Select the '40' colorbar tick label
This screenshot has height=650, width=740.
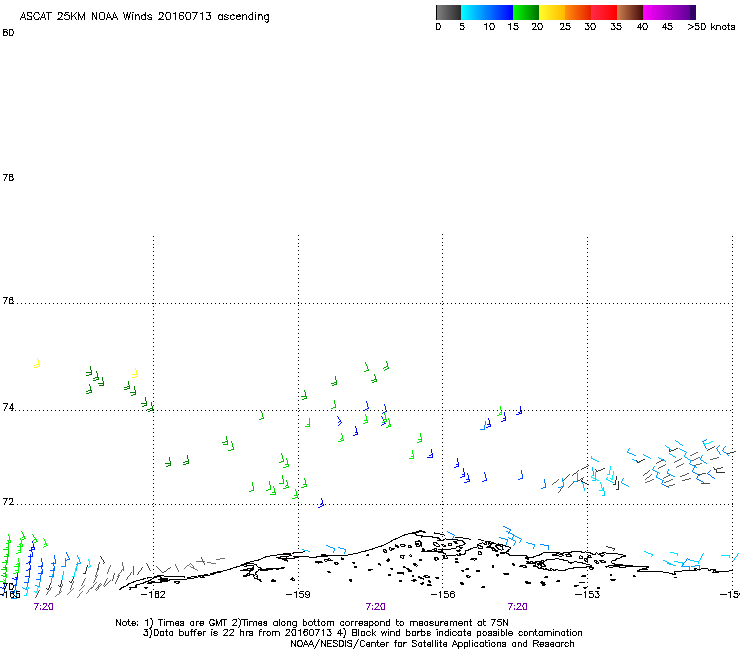(x=642, y=27)
